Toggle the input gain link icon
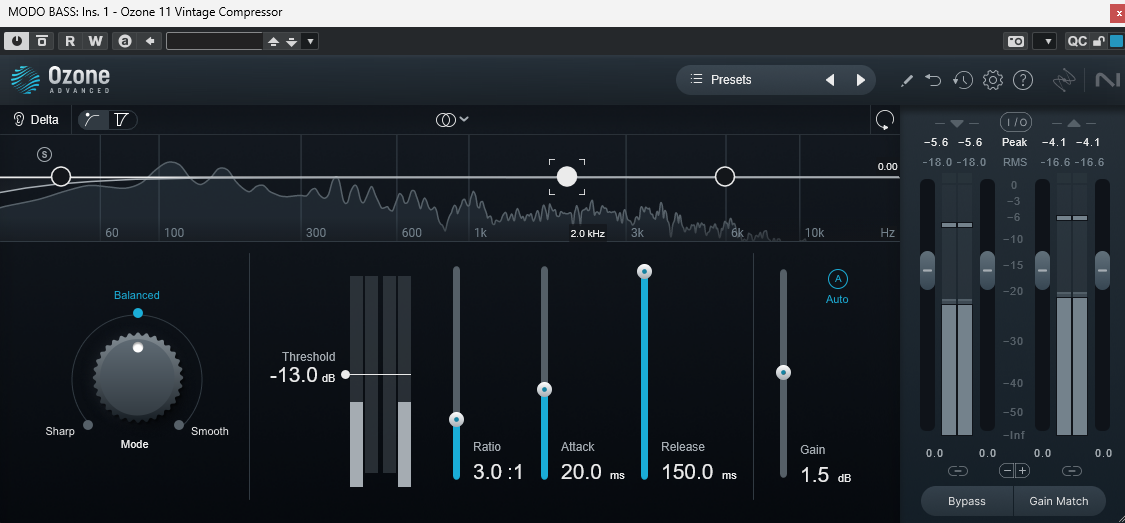Viewport: 1125px width, 523px height. pyautogui.click(x=958, y=471)
